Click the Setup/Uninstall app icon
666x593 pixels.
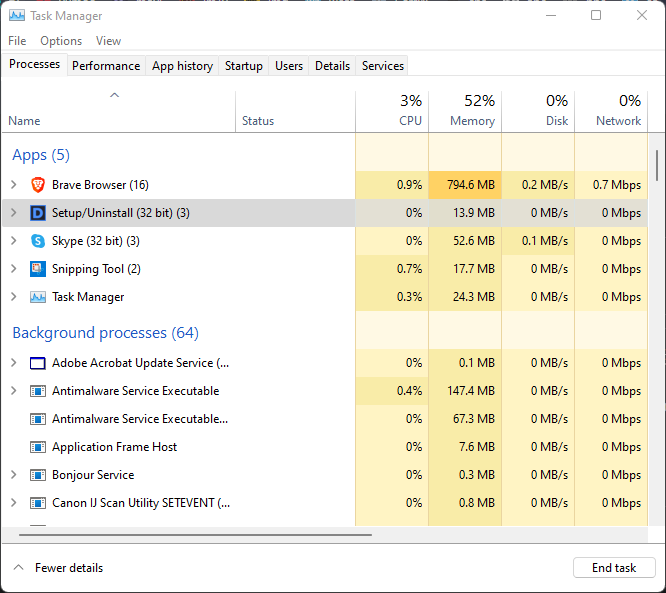38,213
